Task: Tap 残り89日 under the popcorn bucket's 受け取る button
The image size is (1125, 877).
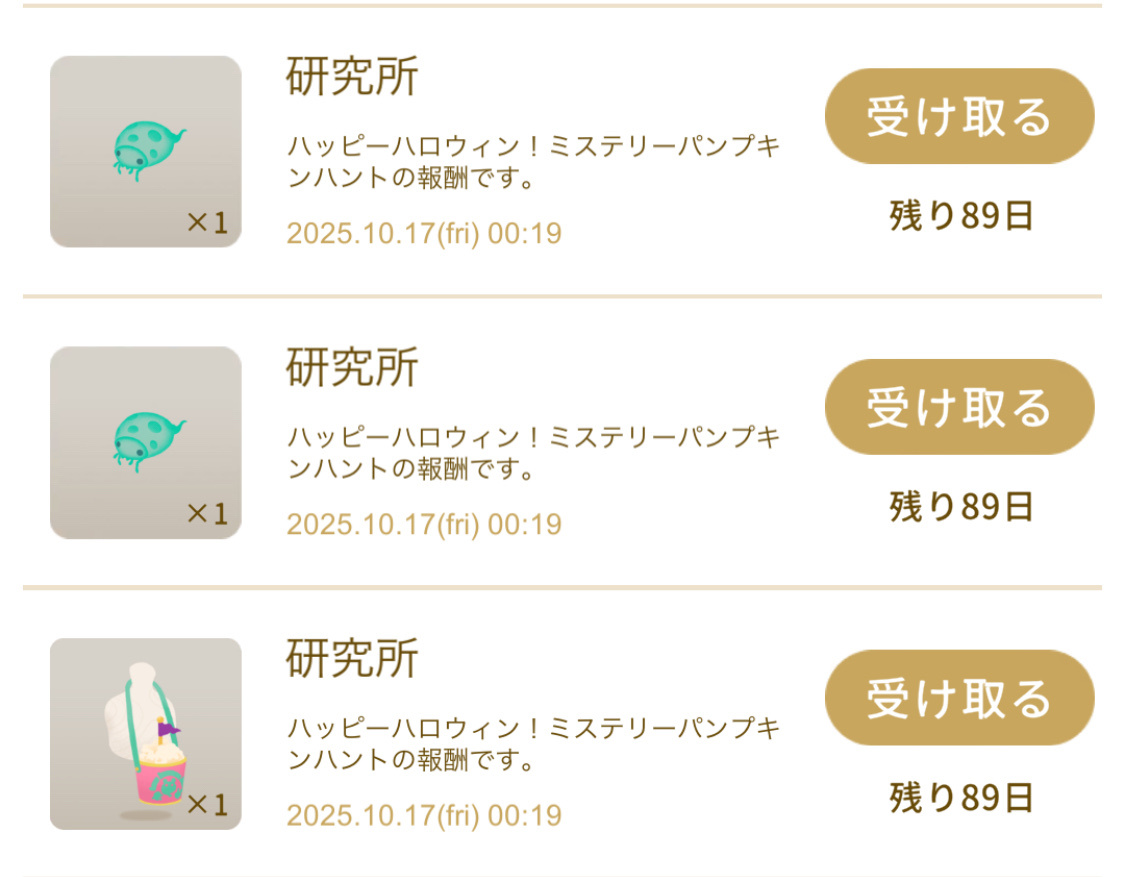Action: pyautogui.click(x=960, y=798)
